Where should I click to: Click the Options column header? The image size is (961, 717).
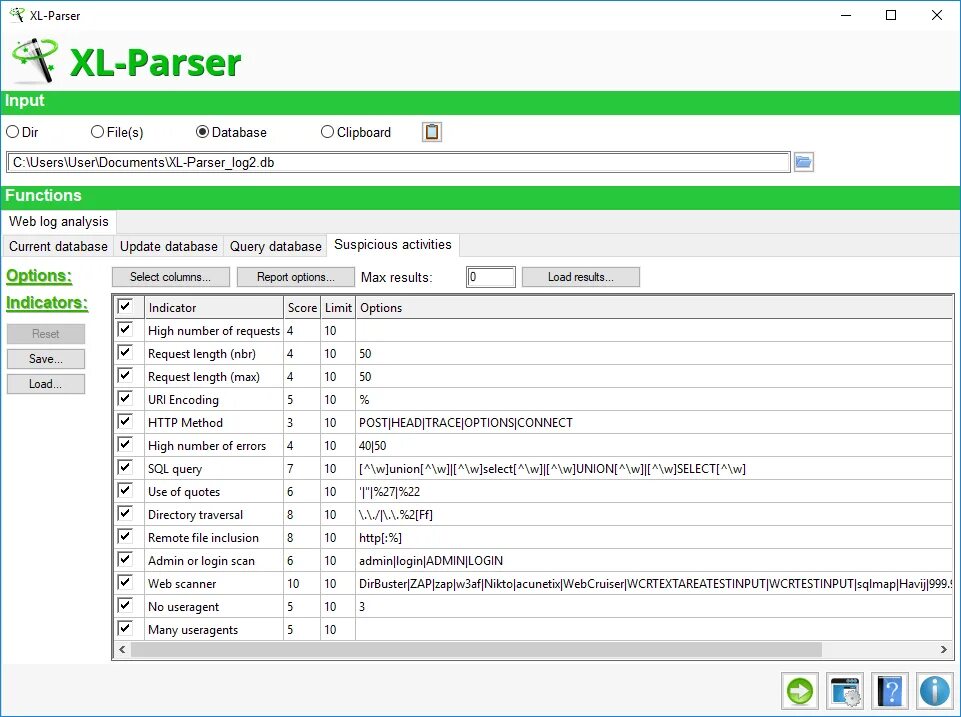pyautogui.click(x=654, y=308)
